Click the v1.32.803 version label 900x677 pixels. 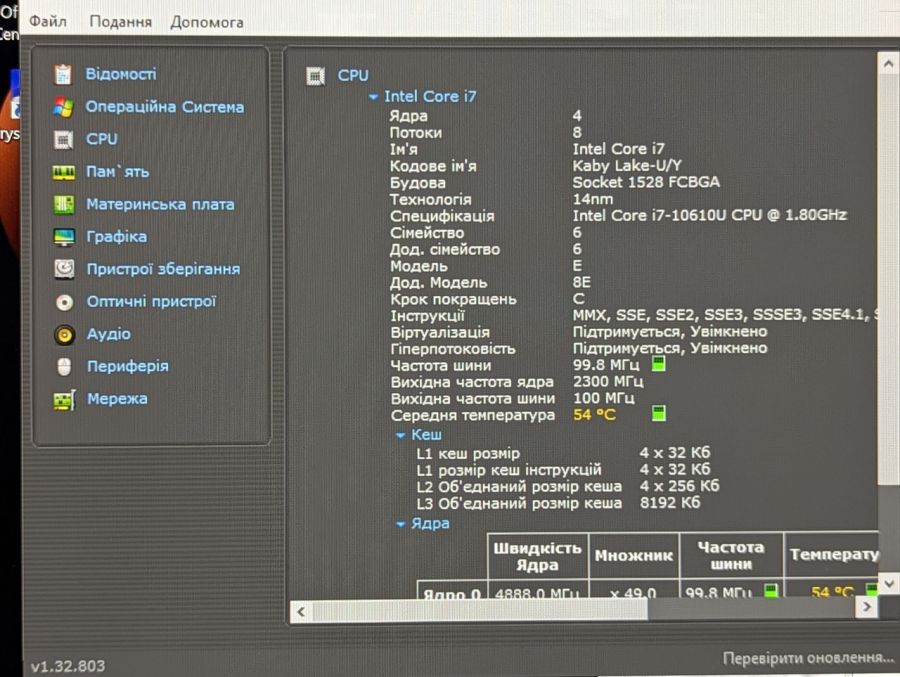click(68, 666)
